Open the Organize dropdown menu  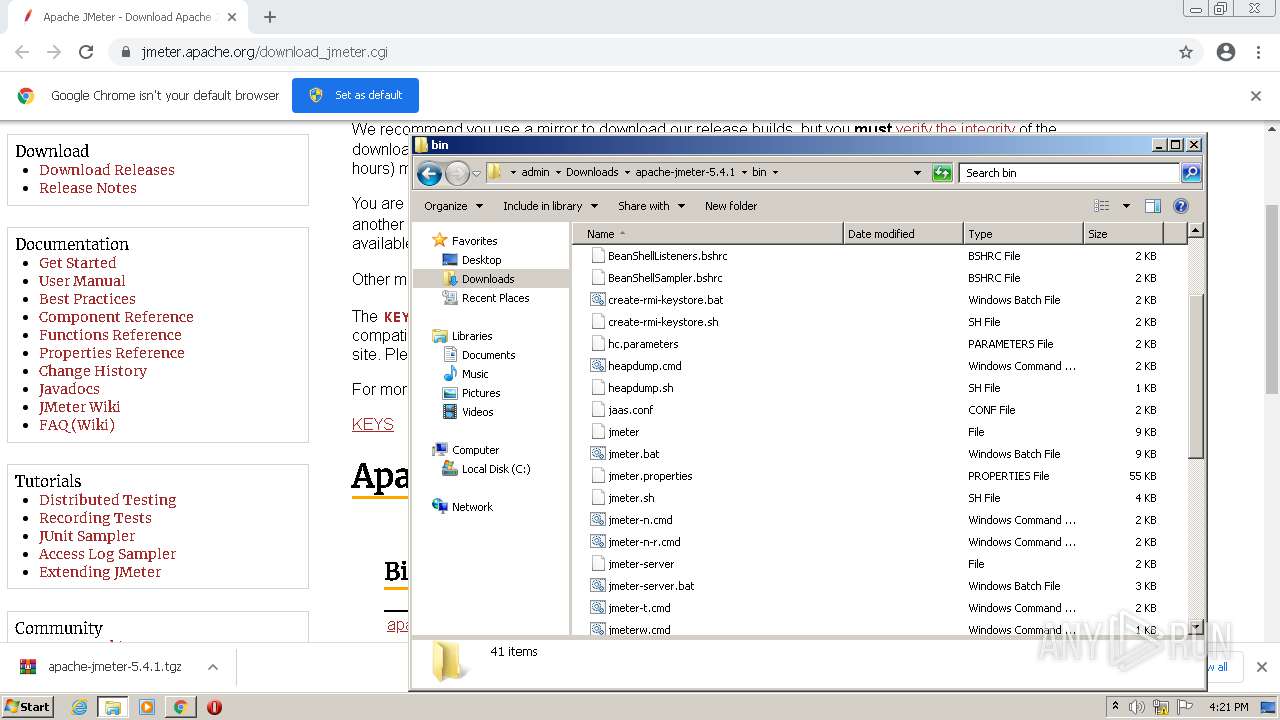coord(453,206)
